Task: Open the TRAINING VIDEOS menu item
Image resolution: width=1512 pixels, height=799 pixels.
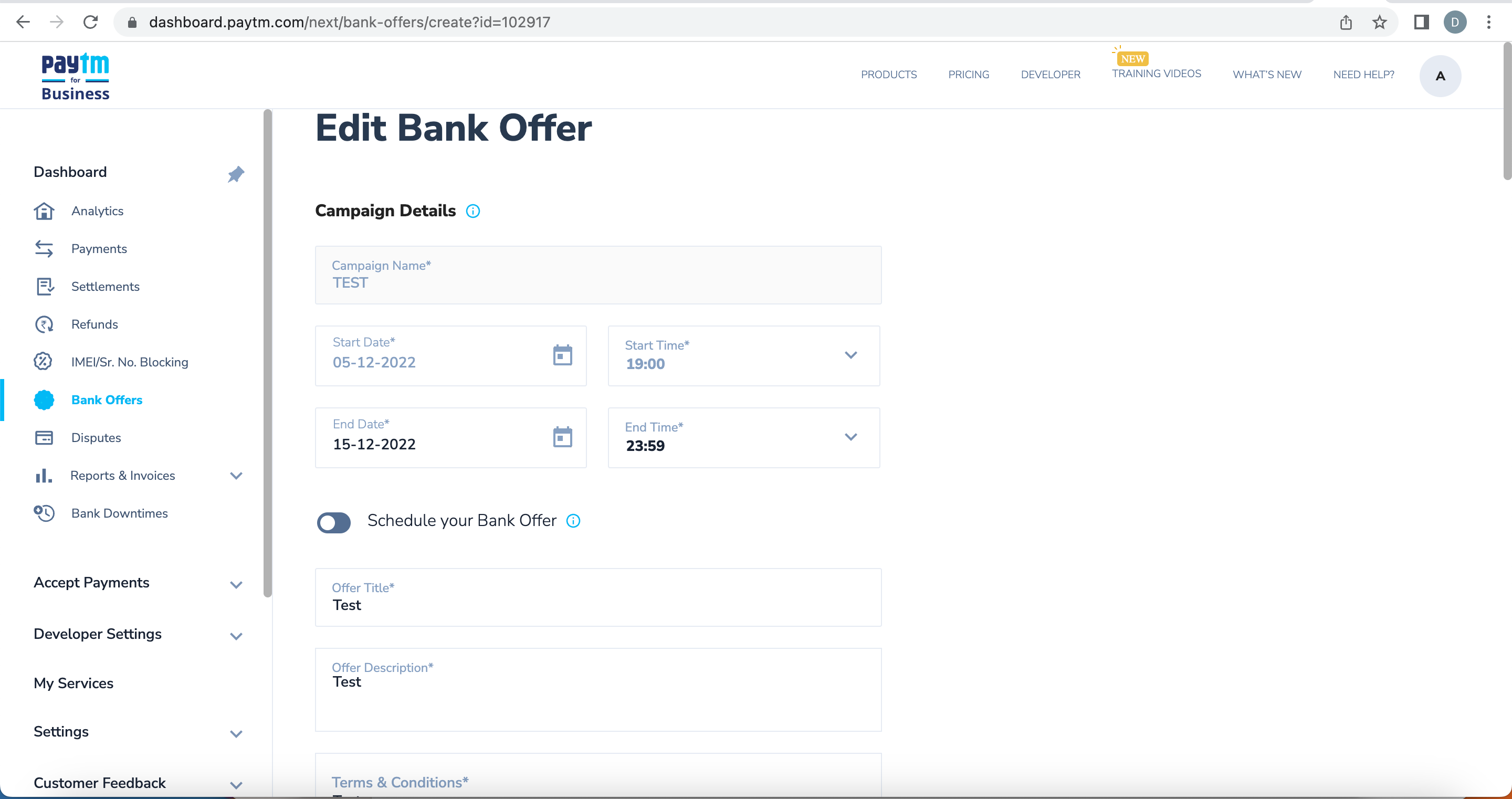Action: (x=1156, y=74)
